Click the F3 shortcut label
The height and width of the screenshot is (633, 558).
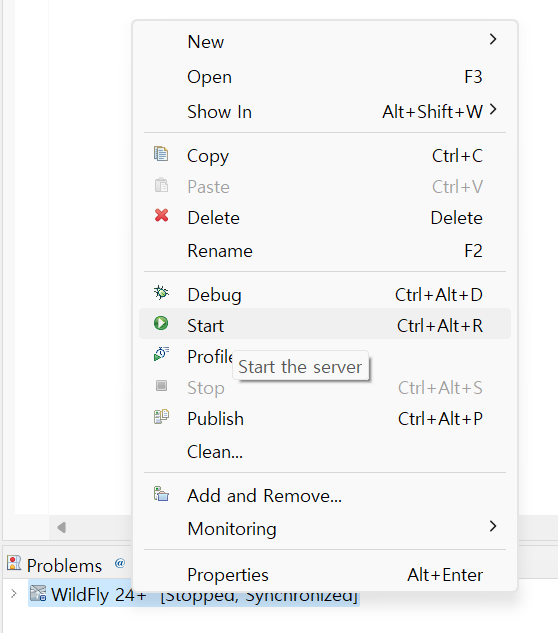(x=473, y=77)
